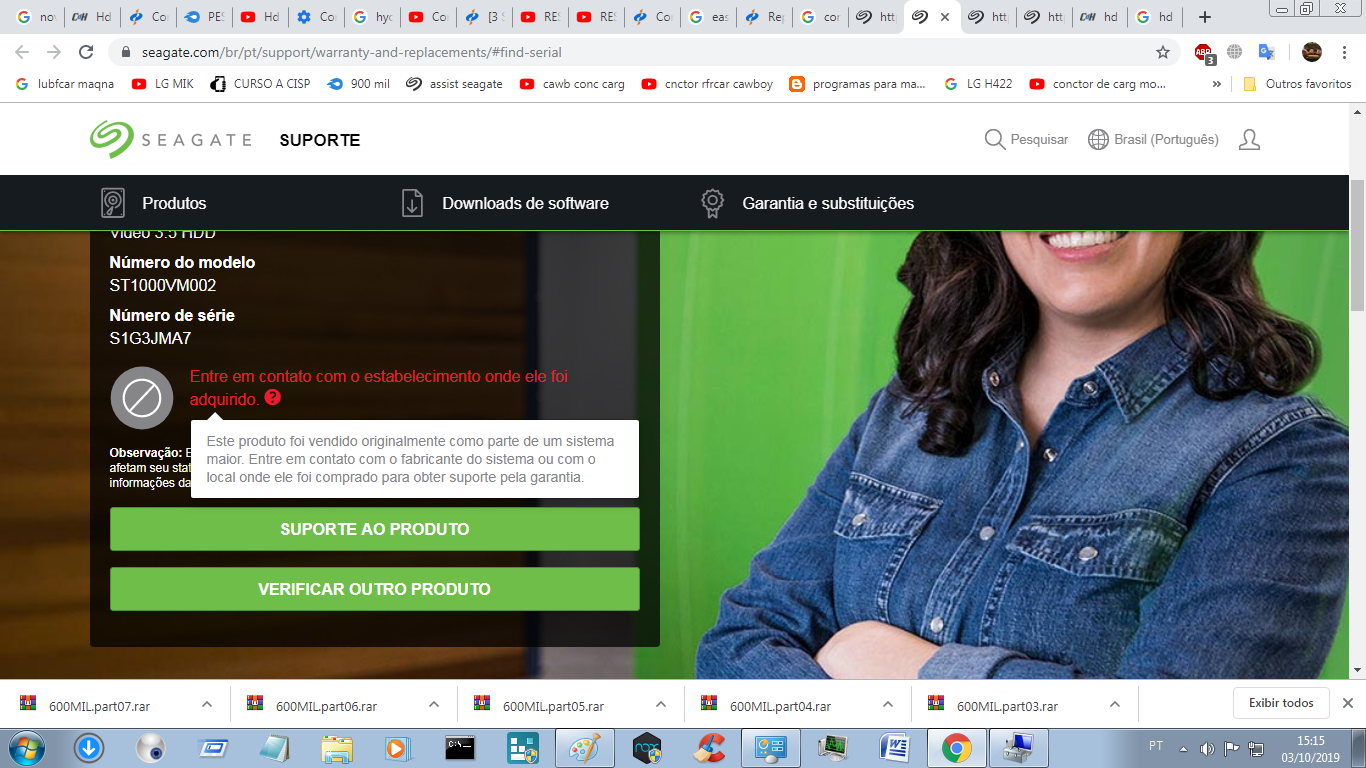Open the '900 mil' bookmark
1366x768 pixels.
(x=359, y=84)
